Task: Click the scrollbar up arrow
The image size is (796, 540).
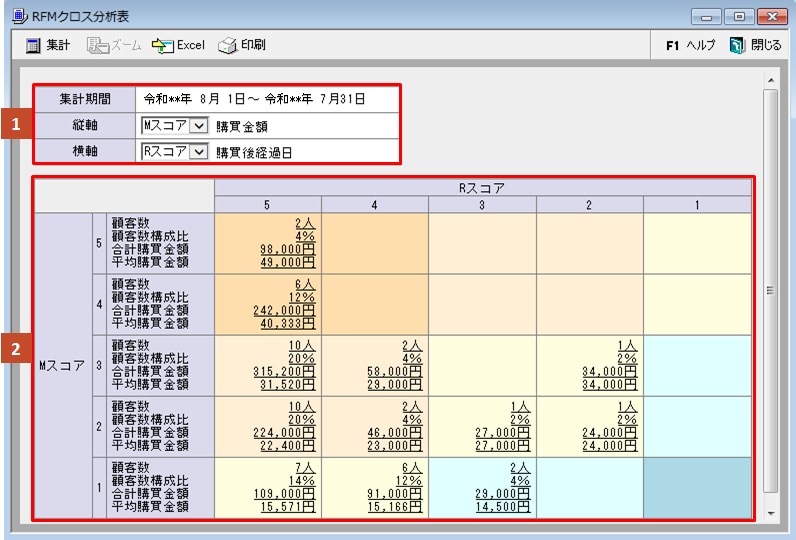Action: [x=771, y=81]
